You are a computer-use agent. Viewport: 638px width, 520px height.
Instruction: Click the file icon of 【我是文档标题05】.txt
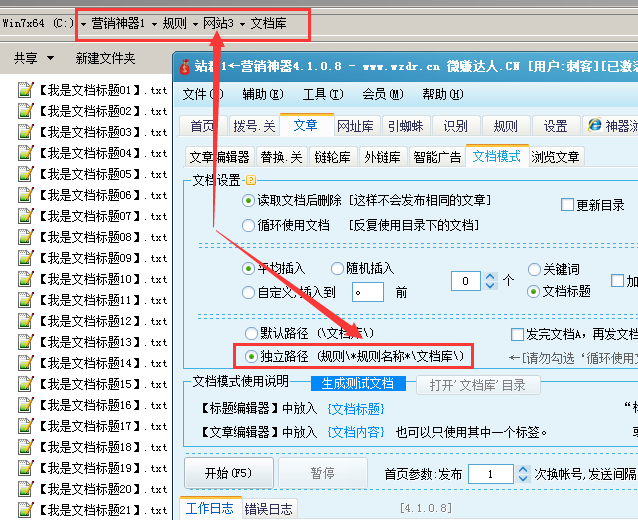point(27,174)
